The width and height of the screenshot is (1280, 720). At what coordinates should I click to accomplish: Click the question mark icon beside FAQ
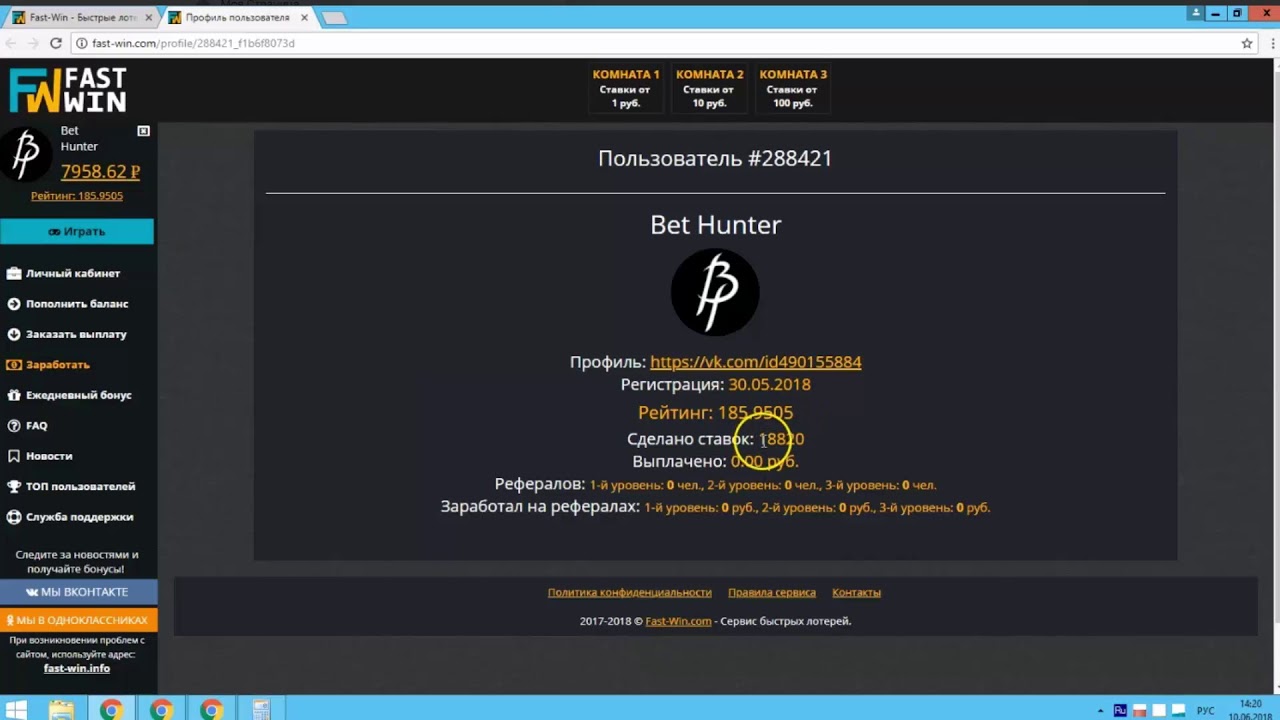coord(14,426)
